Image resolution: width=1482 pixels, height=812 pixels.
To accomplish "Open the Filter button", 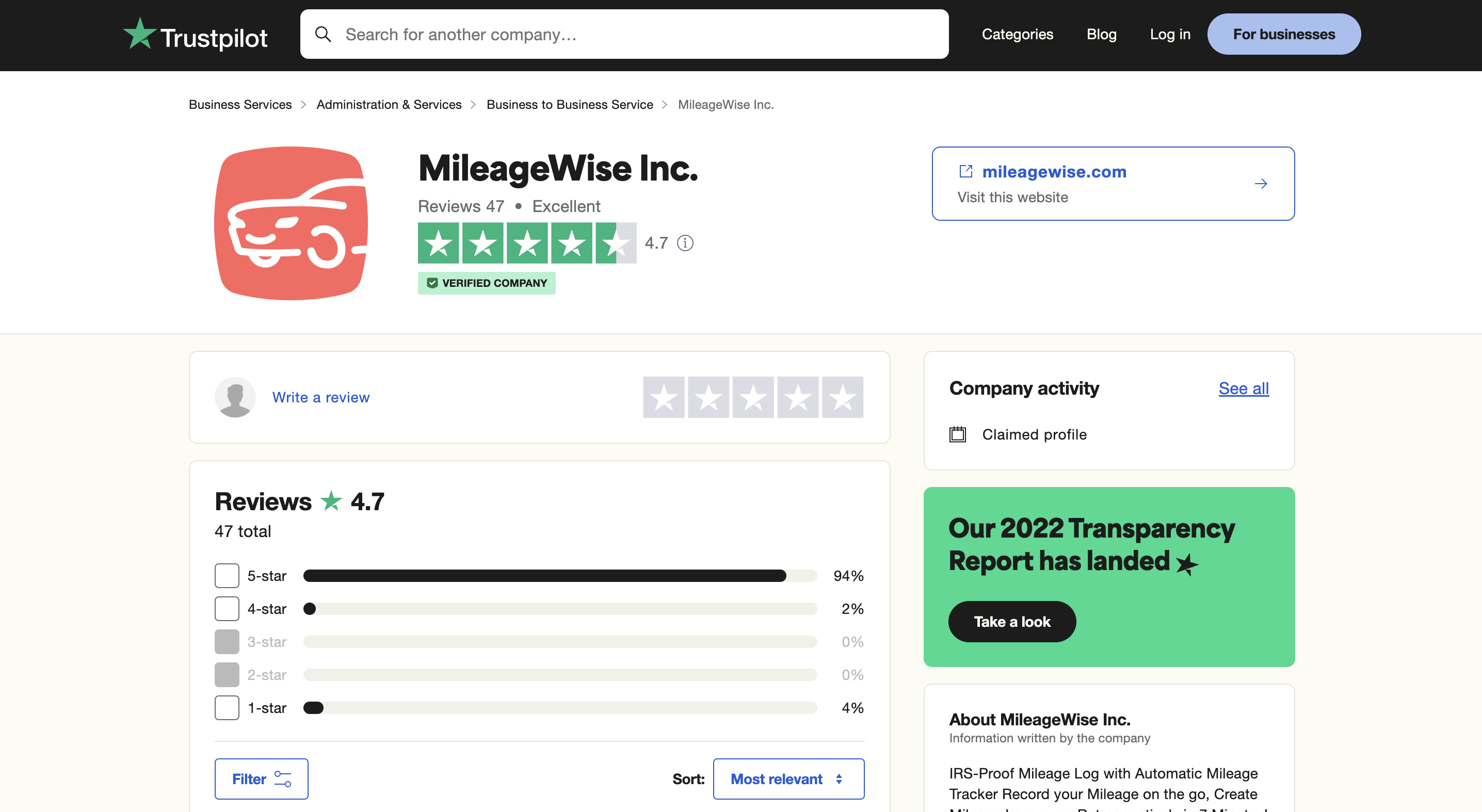I will [x=261, y=778].
